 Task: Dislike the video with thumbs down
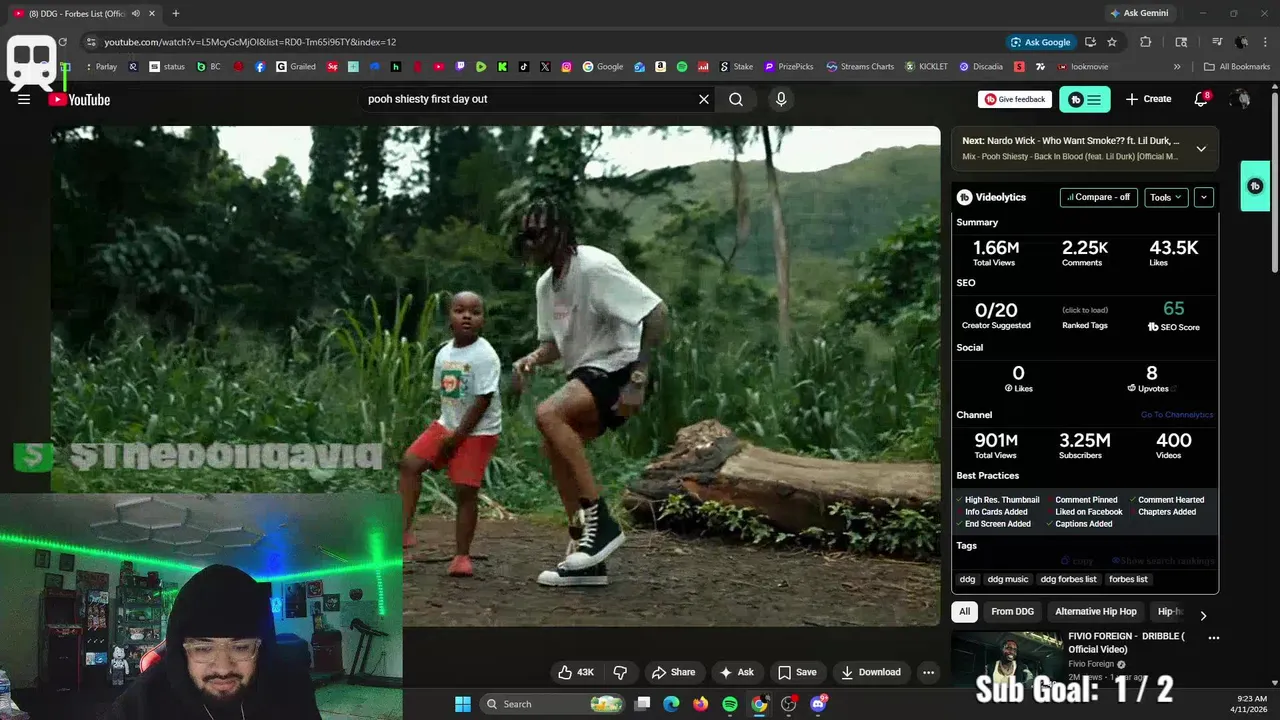tap(620, 672)
